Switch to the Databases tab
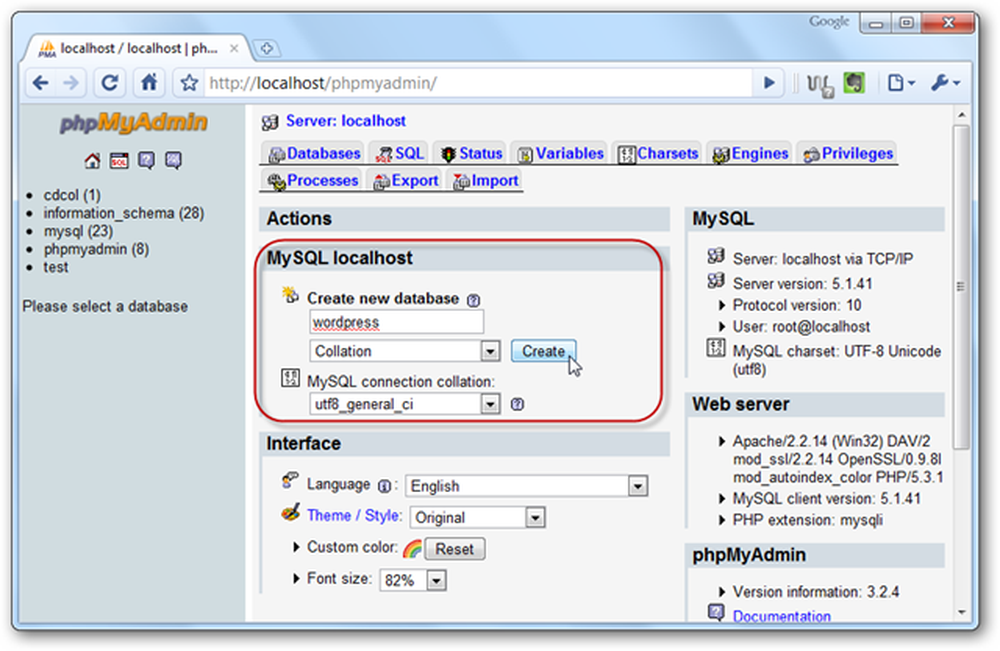1000x651 pixels. click(x=314, y=154)
